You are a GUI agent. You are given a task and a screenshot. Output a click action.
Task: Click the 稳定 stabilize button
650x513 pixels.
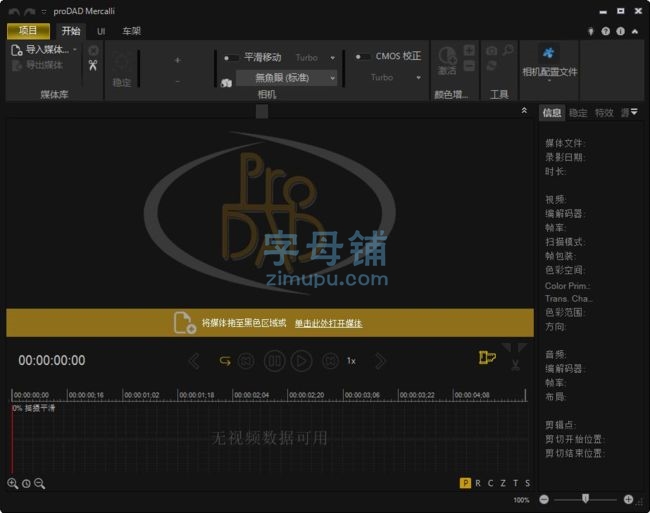click(121, 70)
